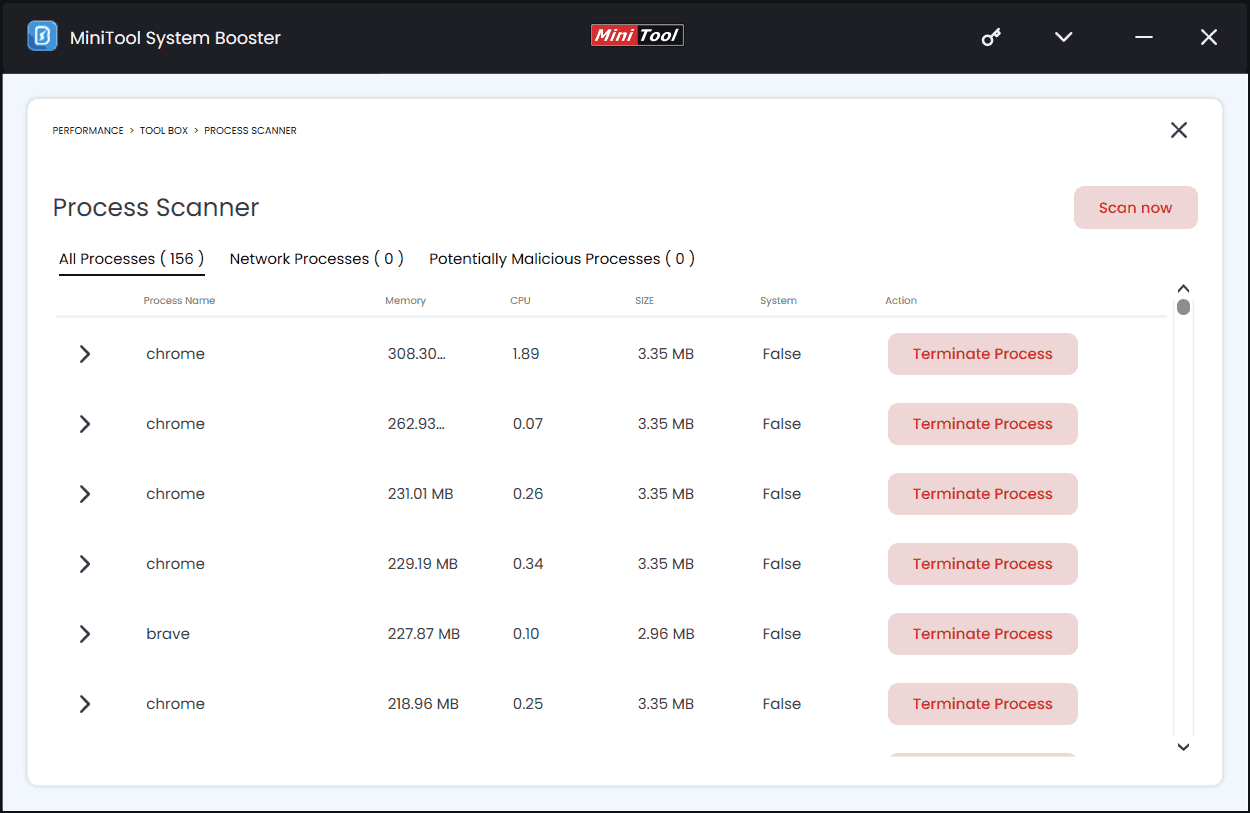Click the scroll up arrow of process list

click(1183, 289)
